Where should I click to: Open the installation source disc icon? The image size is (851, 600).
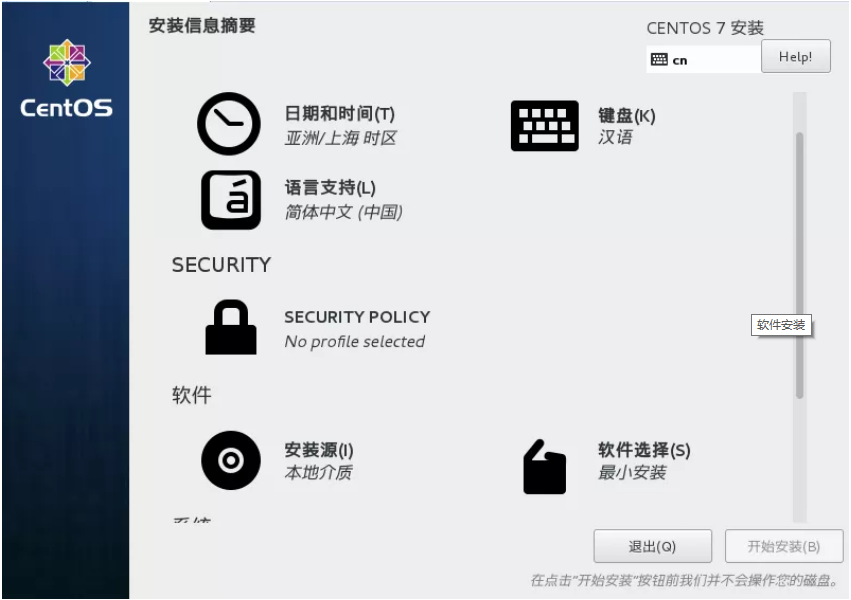[x=231, y=460]
